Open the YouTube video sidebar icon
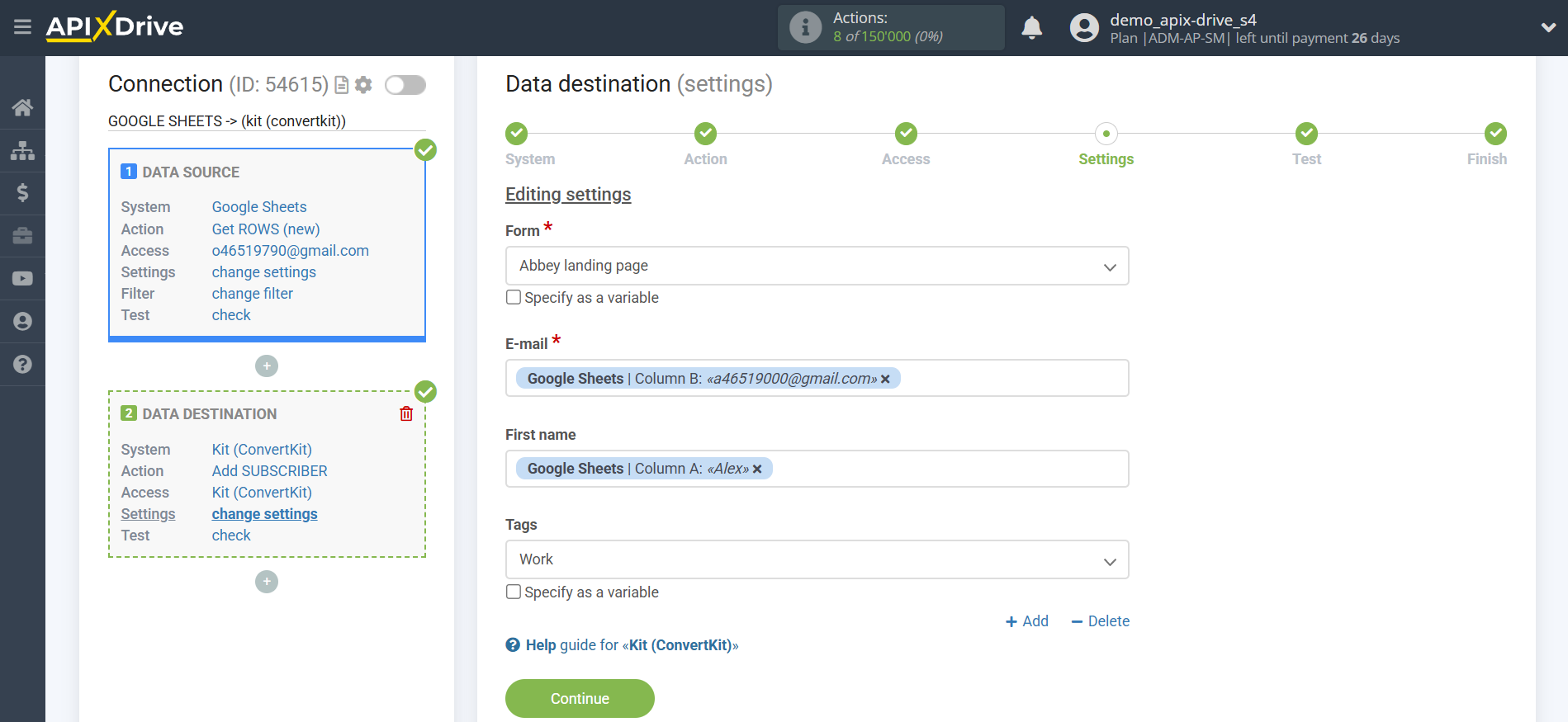 22,279
